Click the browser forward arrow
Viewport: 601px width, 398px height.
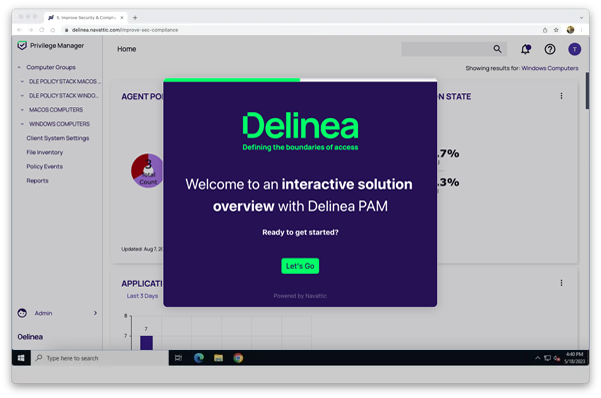(x=31, y=30)
